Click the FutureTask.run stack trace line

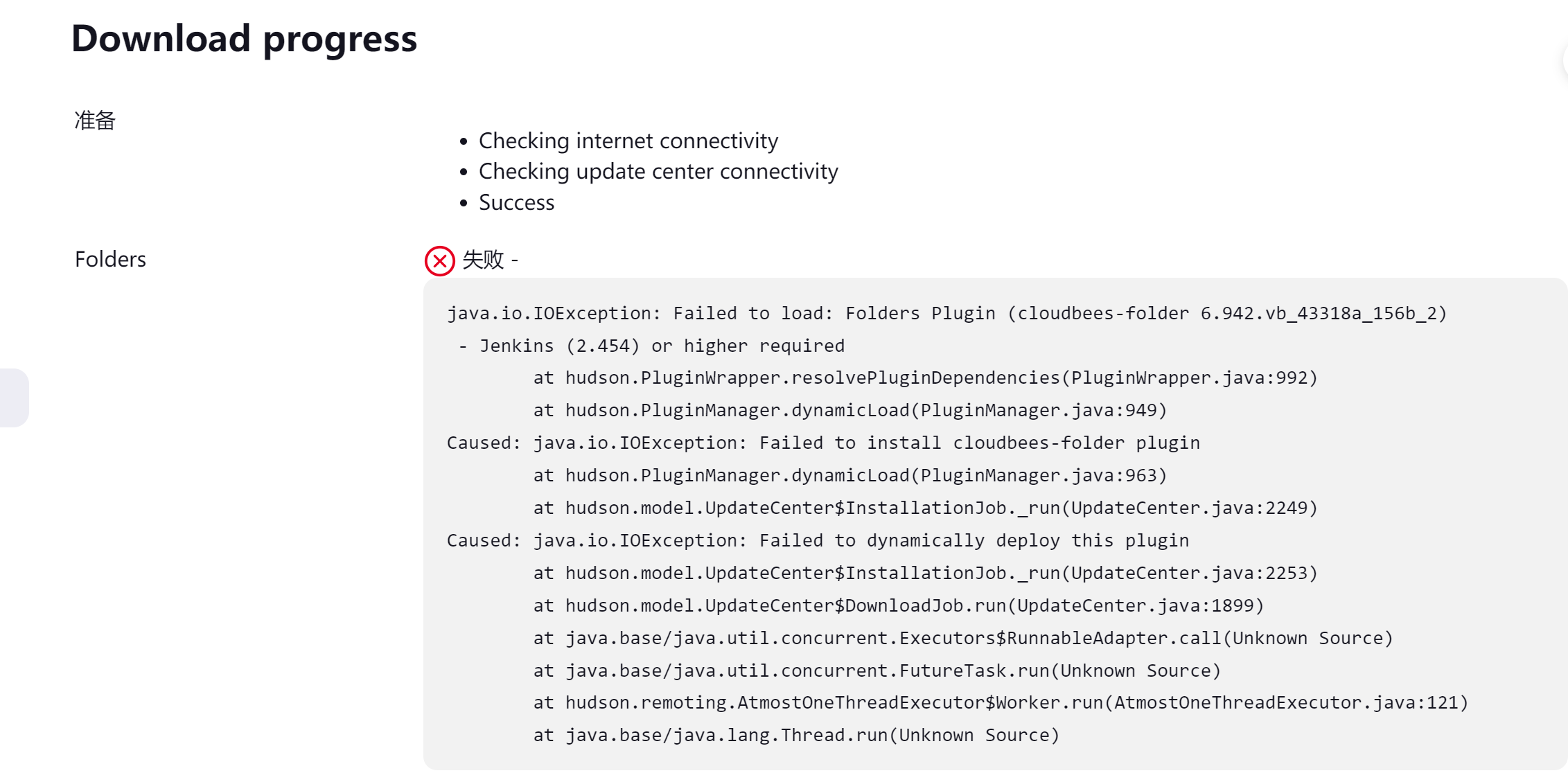tap(877, 670)
